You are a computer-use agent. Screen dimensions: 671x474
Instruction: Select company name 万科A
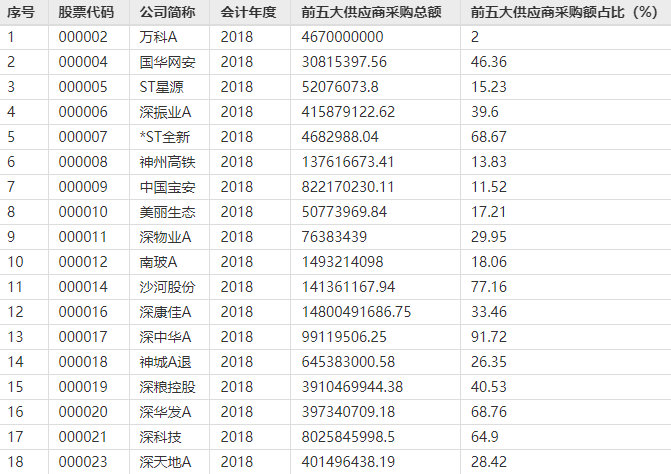pyautogui.click(x=158, y=37)
